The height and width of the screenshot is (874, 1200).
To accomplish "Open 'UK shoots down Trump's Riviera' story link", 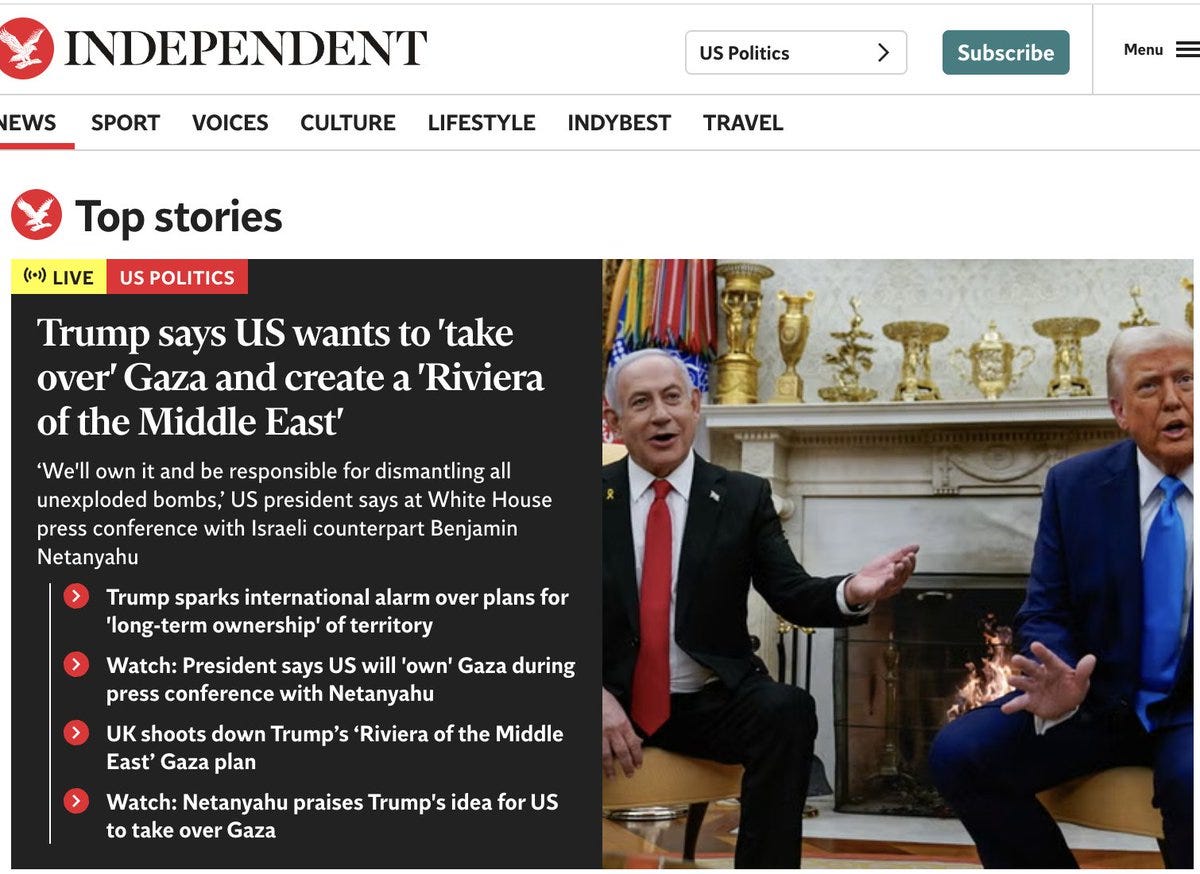I will 335,747.
